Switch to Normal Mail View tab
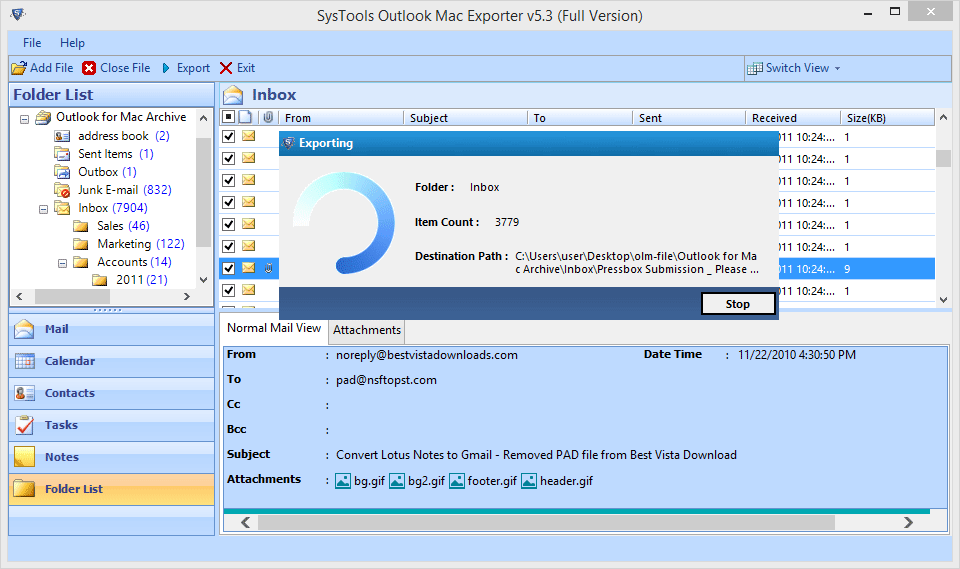The width and height of the screenshot is (960, 569). point(274,328)
